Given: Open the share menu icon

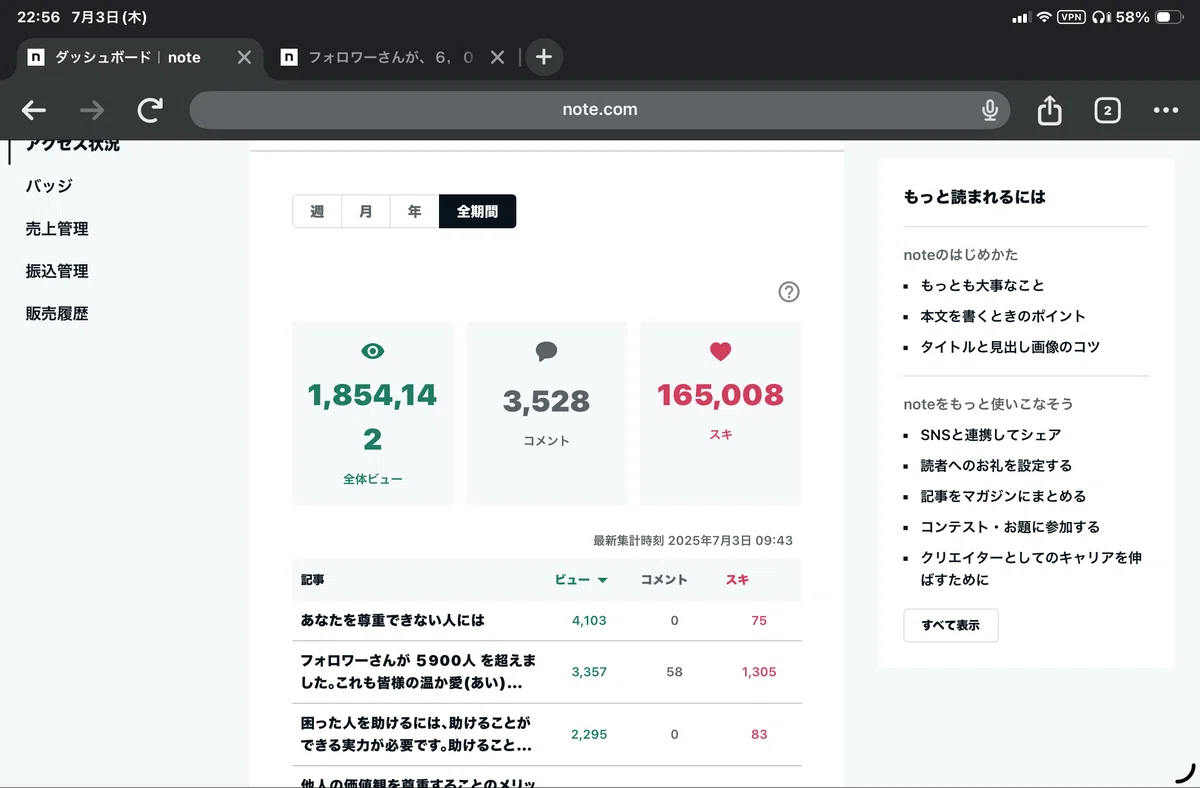Looking at the screenshot, I should (1049, 110).
